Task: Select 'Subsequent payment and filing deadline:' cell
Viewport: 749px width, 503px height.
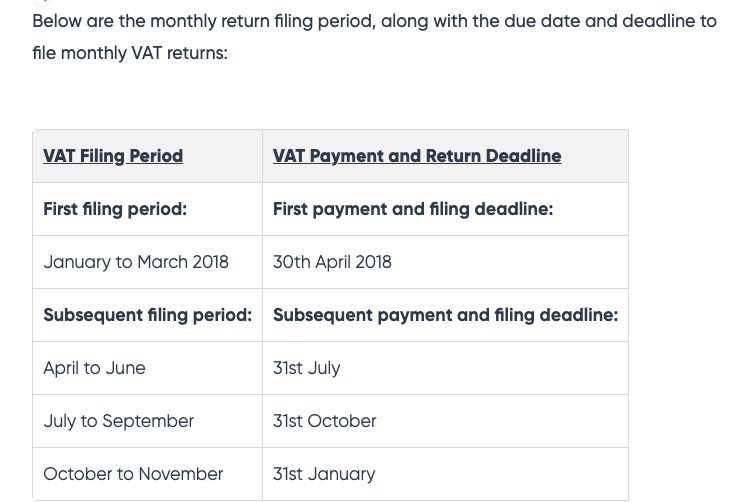Action: point(445,315)
